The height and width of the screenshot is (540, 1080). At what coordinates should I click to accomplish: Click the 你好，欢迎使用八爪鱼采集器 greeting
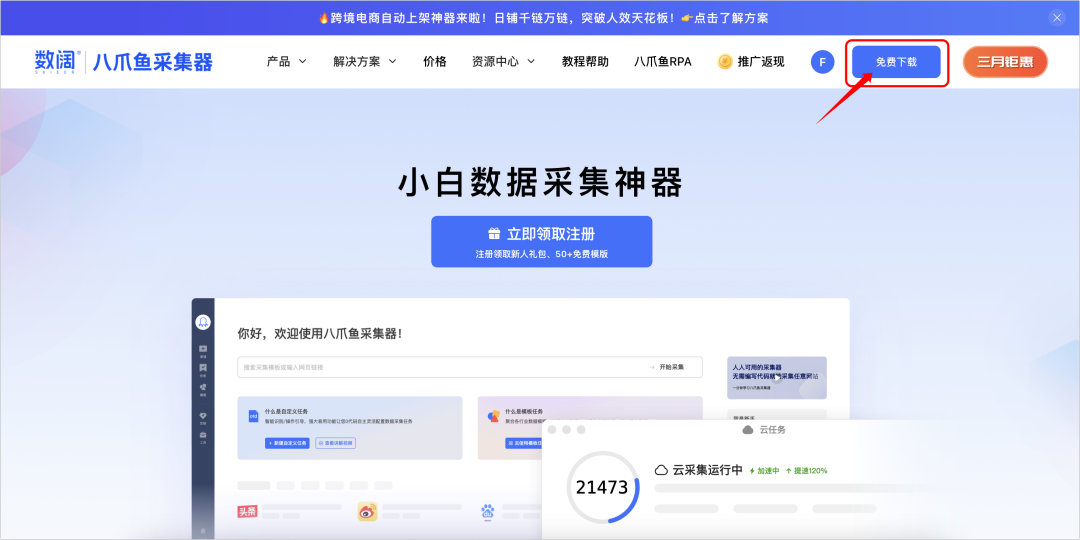coord(320,333)
